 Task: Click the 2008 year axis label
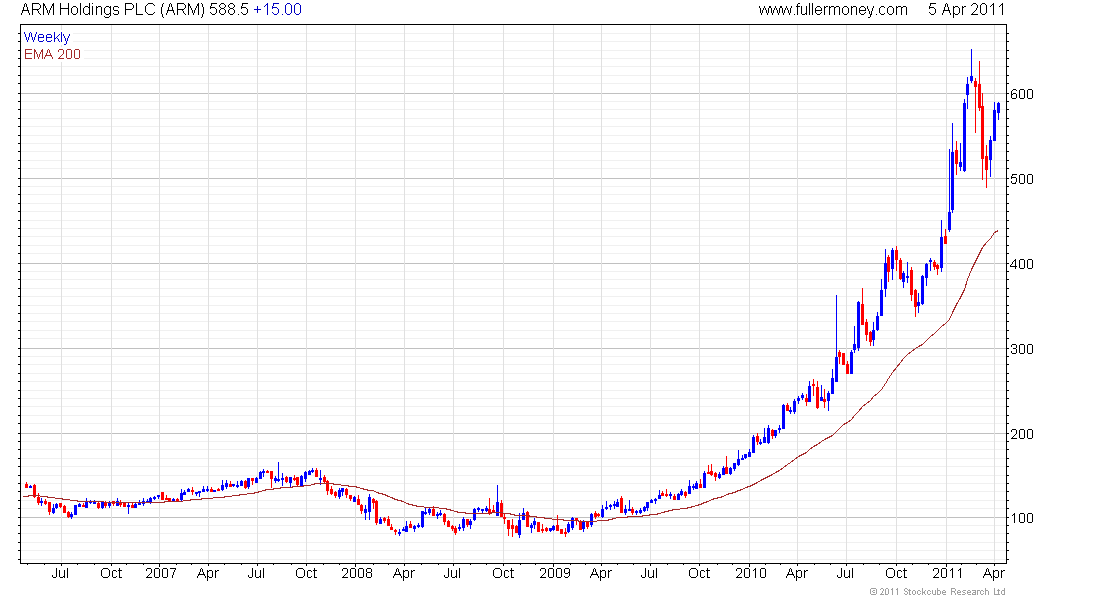[357, 573]
